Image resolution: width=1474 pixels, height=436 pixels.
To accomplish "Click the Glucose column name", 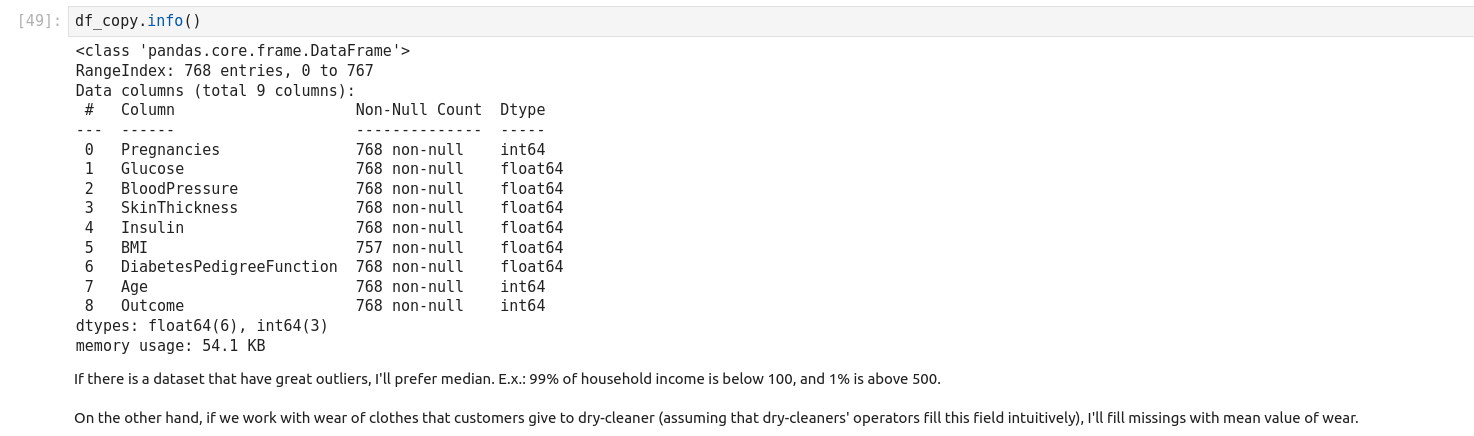I will coord(152,169).
